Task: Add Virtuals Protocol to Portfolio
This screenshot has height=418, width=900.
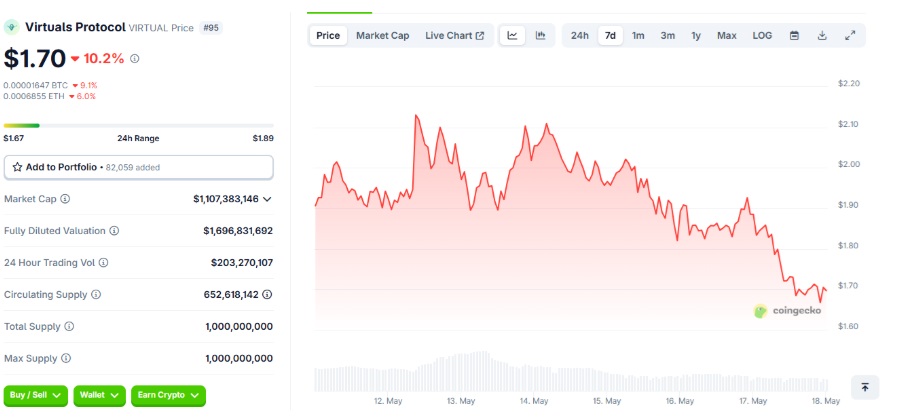Action: (138, 167)
